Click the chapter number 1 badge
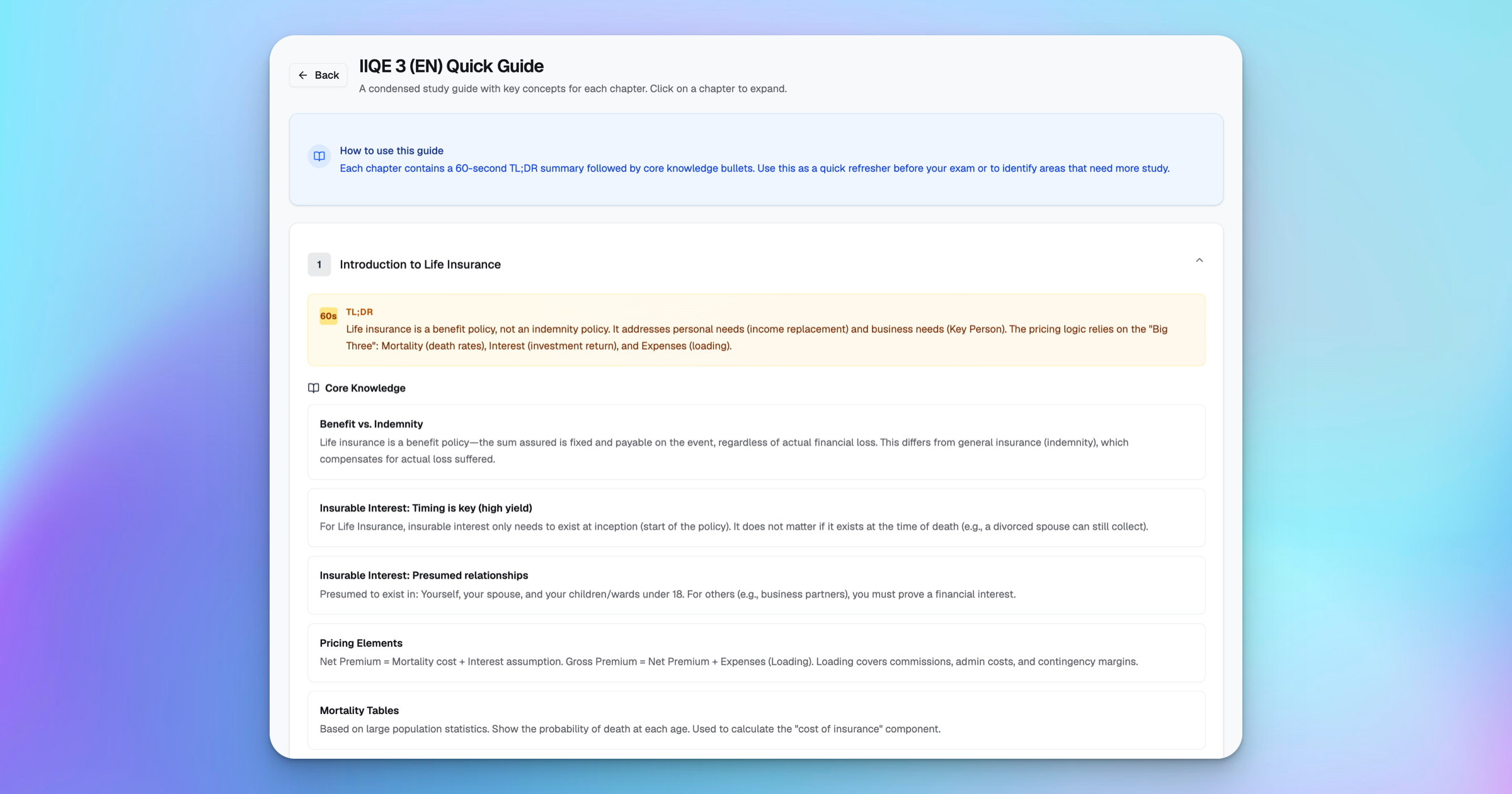Viewport: 1512px width, 794px height. point(319,265)
